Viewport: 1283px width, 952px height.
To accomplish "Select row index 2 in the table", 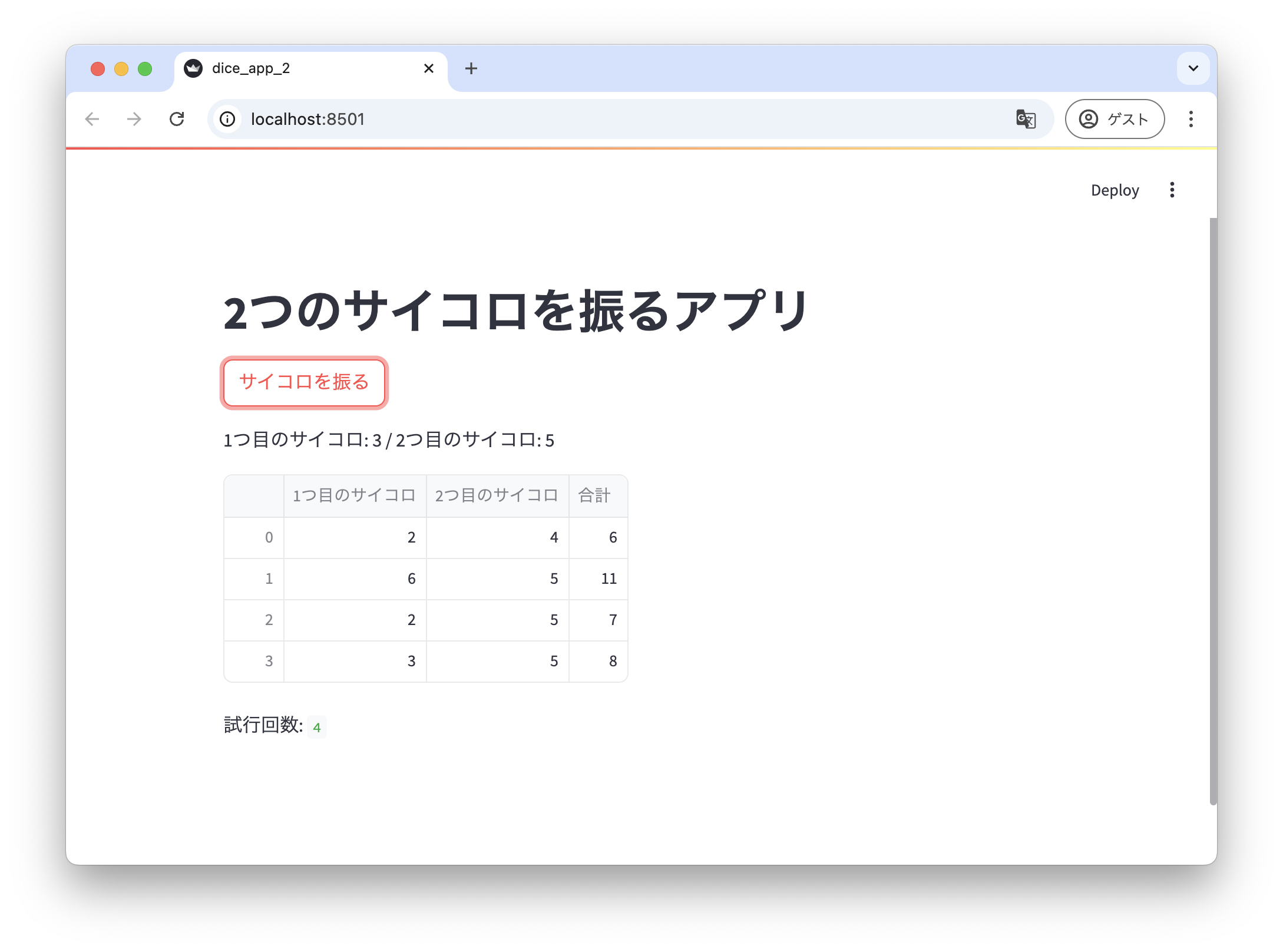I will [269, 620].
